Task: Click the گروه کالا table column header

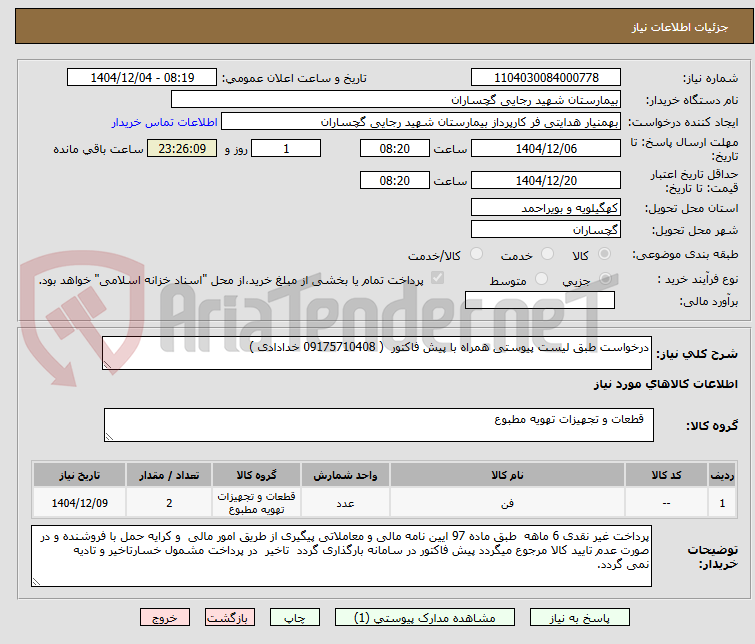Action: [x=257, y=475]
